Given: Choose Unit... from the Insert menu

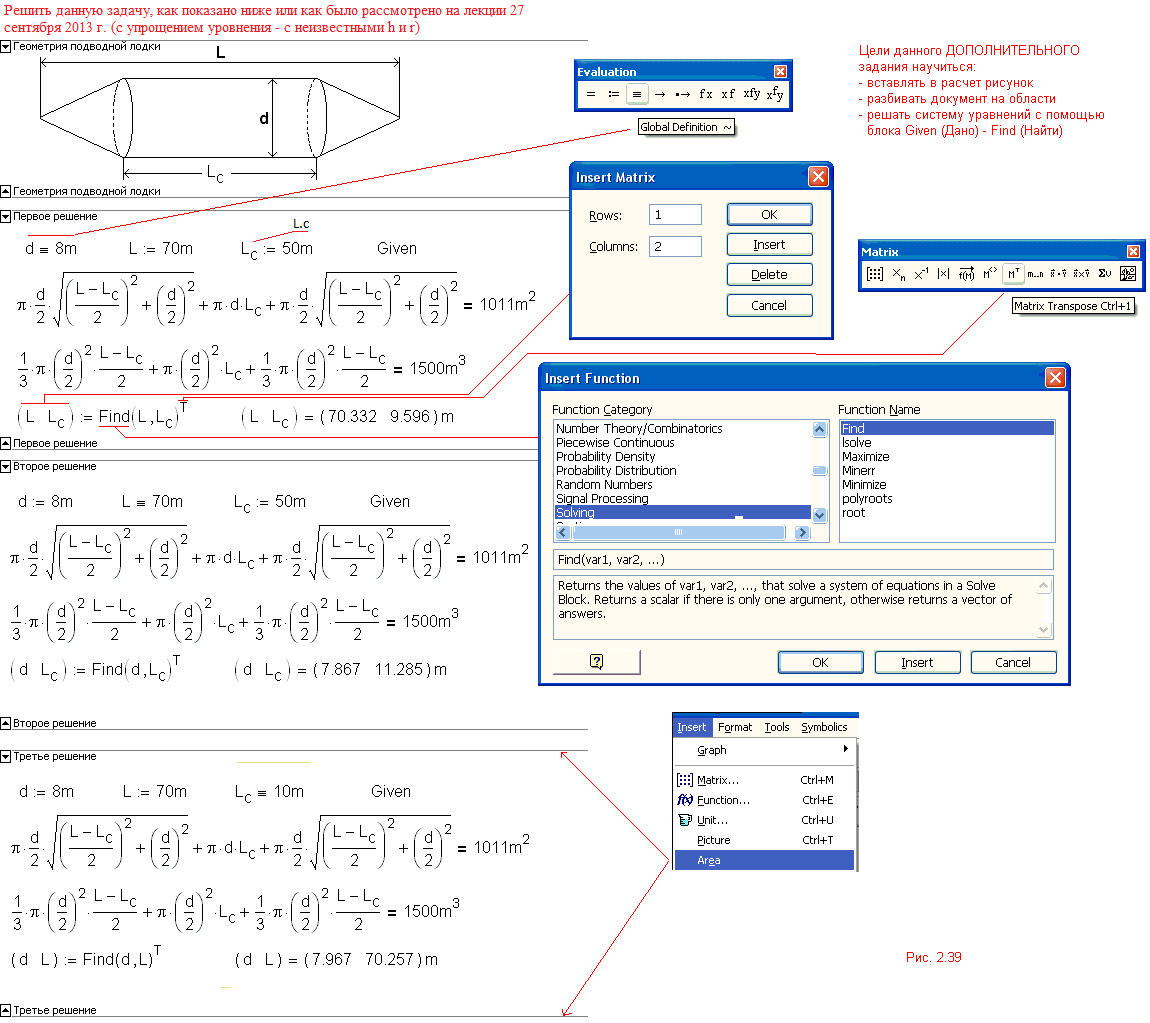Looking at the screenshot, I should tap(763, 820).
